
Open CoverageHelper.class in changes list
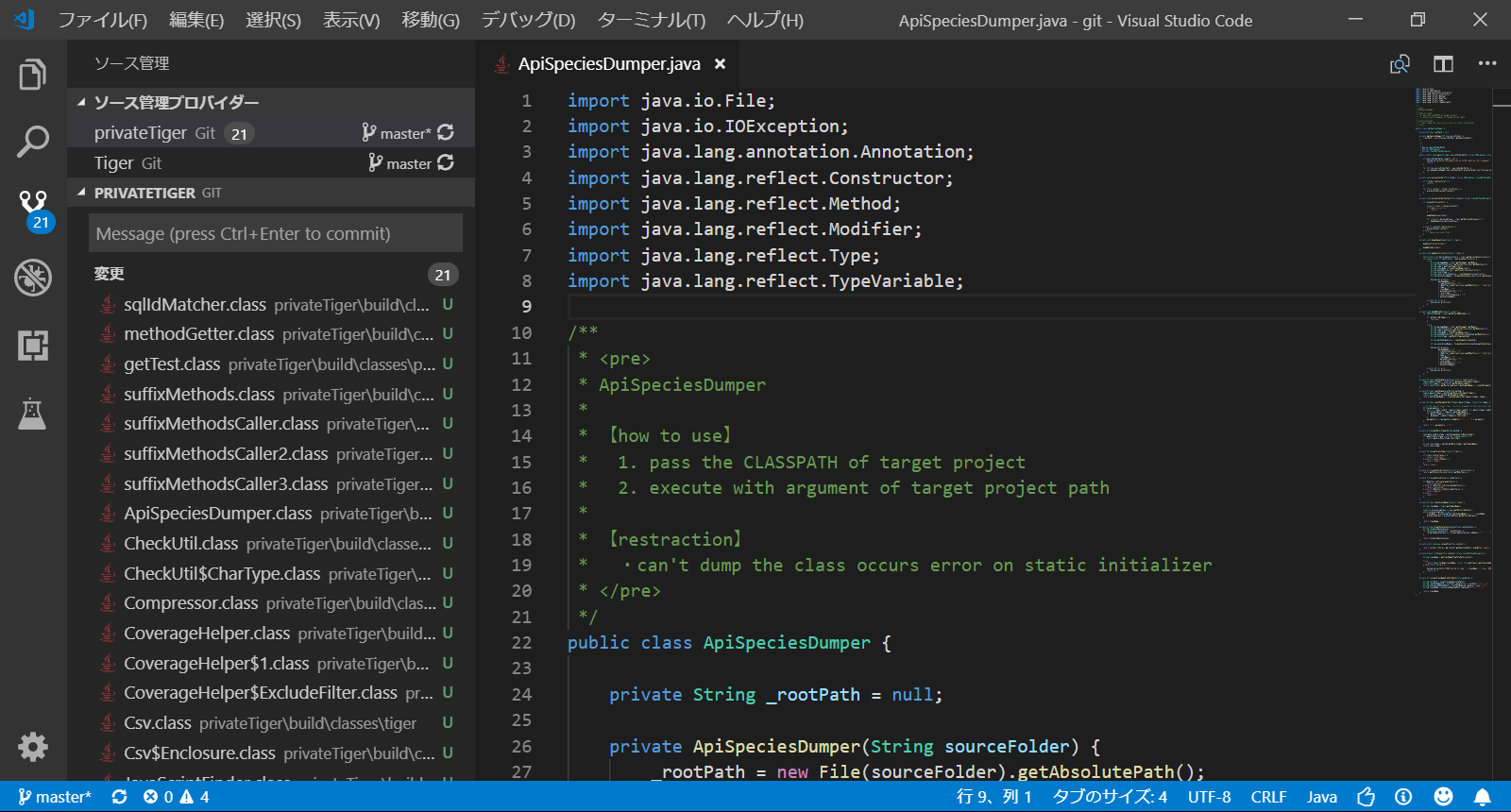271,634
